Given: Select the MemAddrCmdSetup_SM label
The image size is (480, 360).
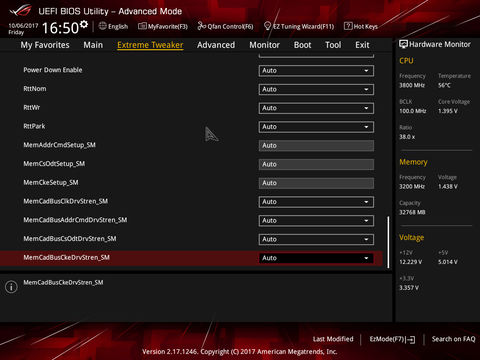Looking at the screenshot, I should [59, 145].
